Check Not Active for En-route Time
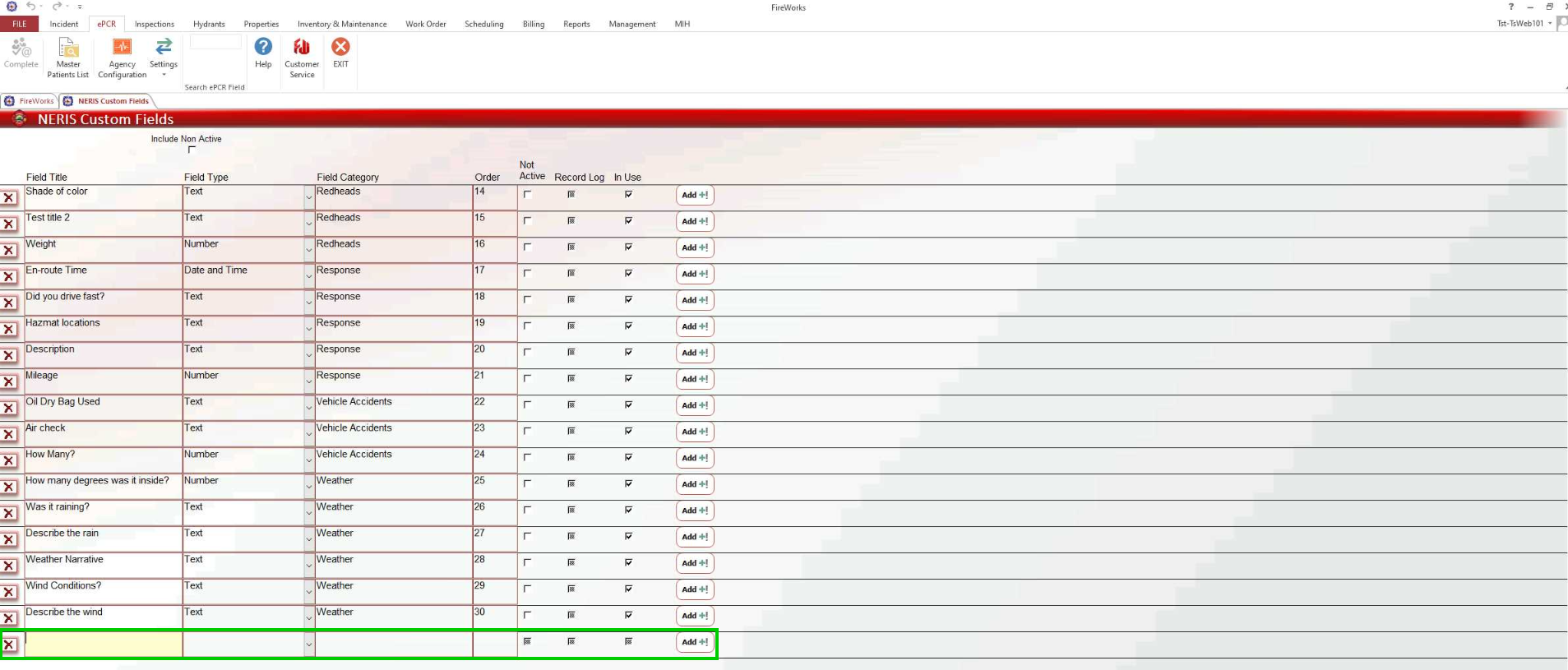1568x670 pixels. pos(528,274)
